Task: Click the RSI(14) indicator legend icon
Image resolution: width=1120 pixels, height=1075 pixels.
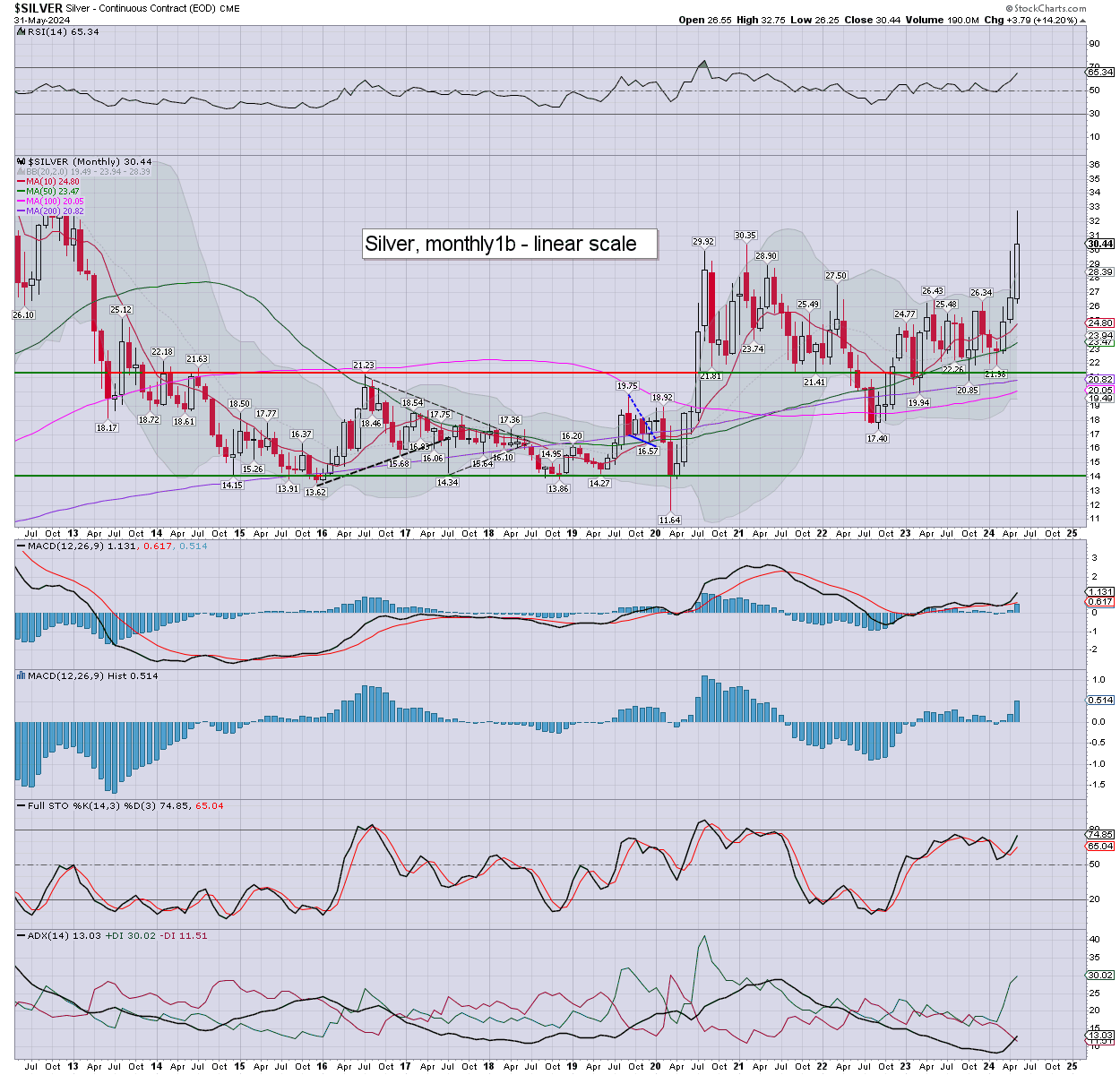Action: pos(22,31)
